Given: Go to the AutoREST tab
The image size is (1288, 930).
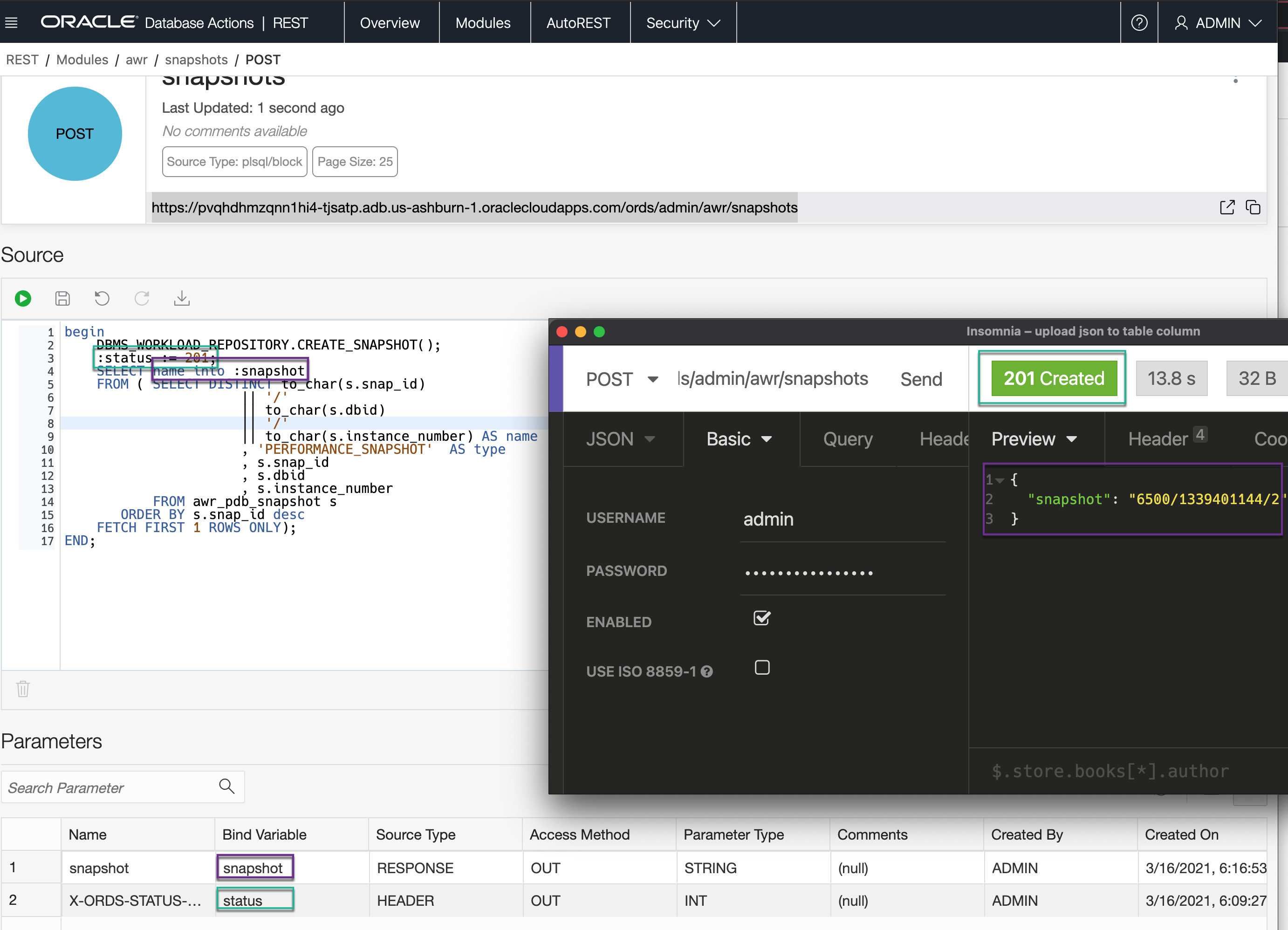Looking at the screenshot, I should 578,23.
